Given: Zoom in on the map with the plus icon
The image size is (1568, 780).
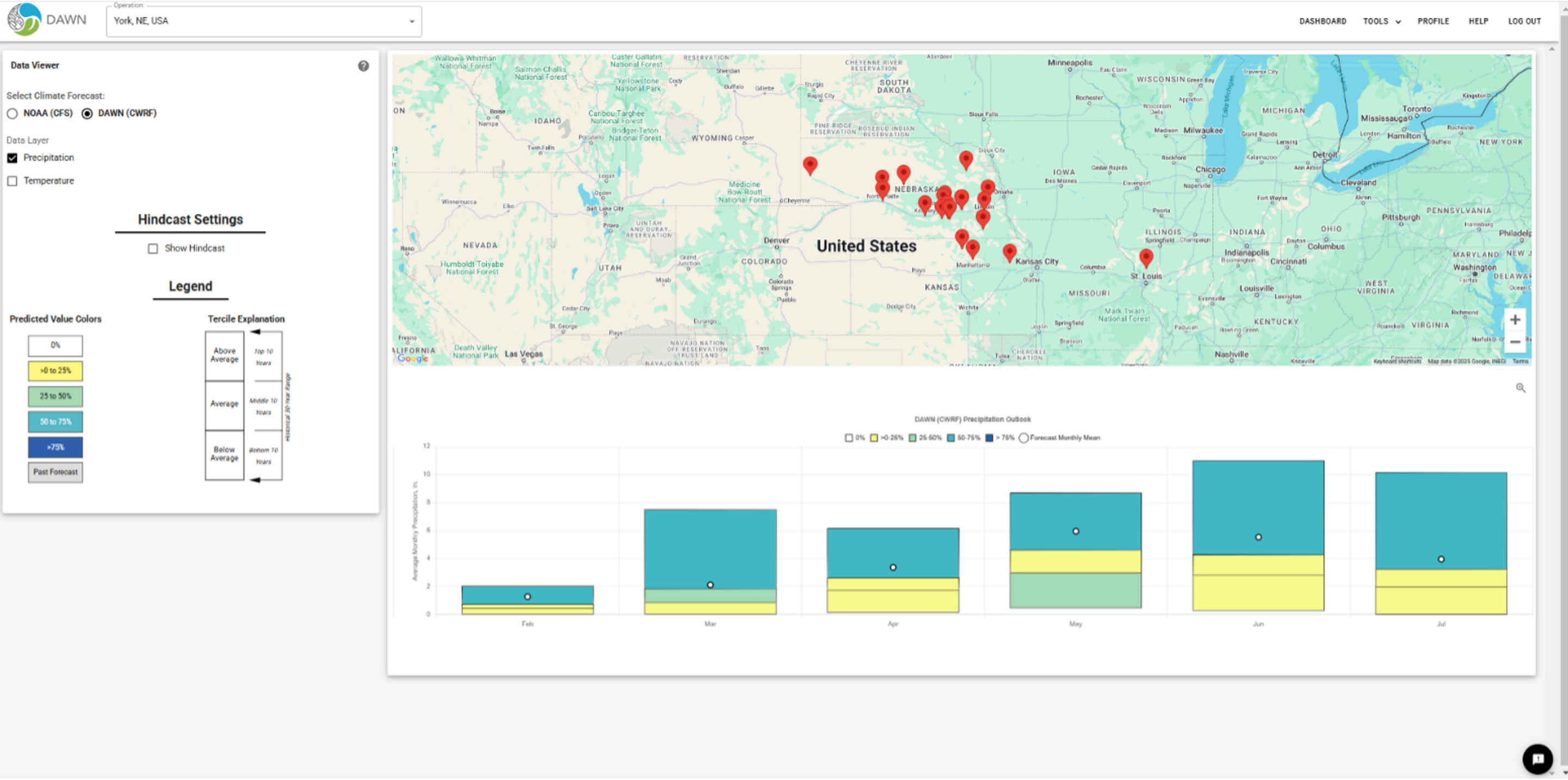Looking at the screenshot, I should [1515, 319].
